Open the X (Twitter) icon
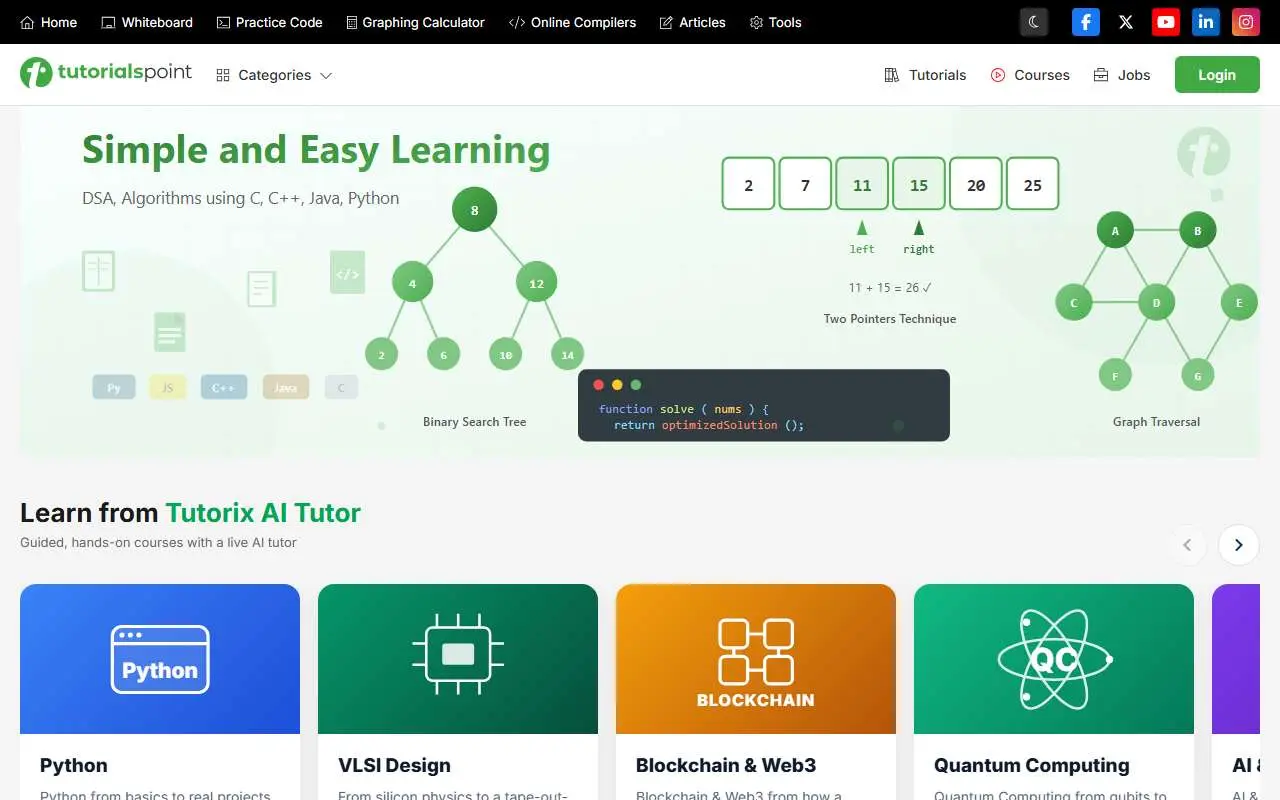 1126,22
